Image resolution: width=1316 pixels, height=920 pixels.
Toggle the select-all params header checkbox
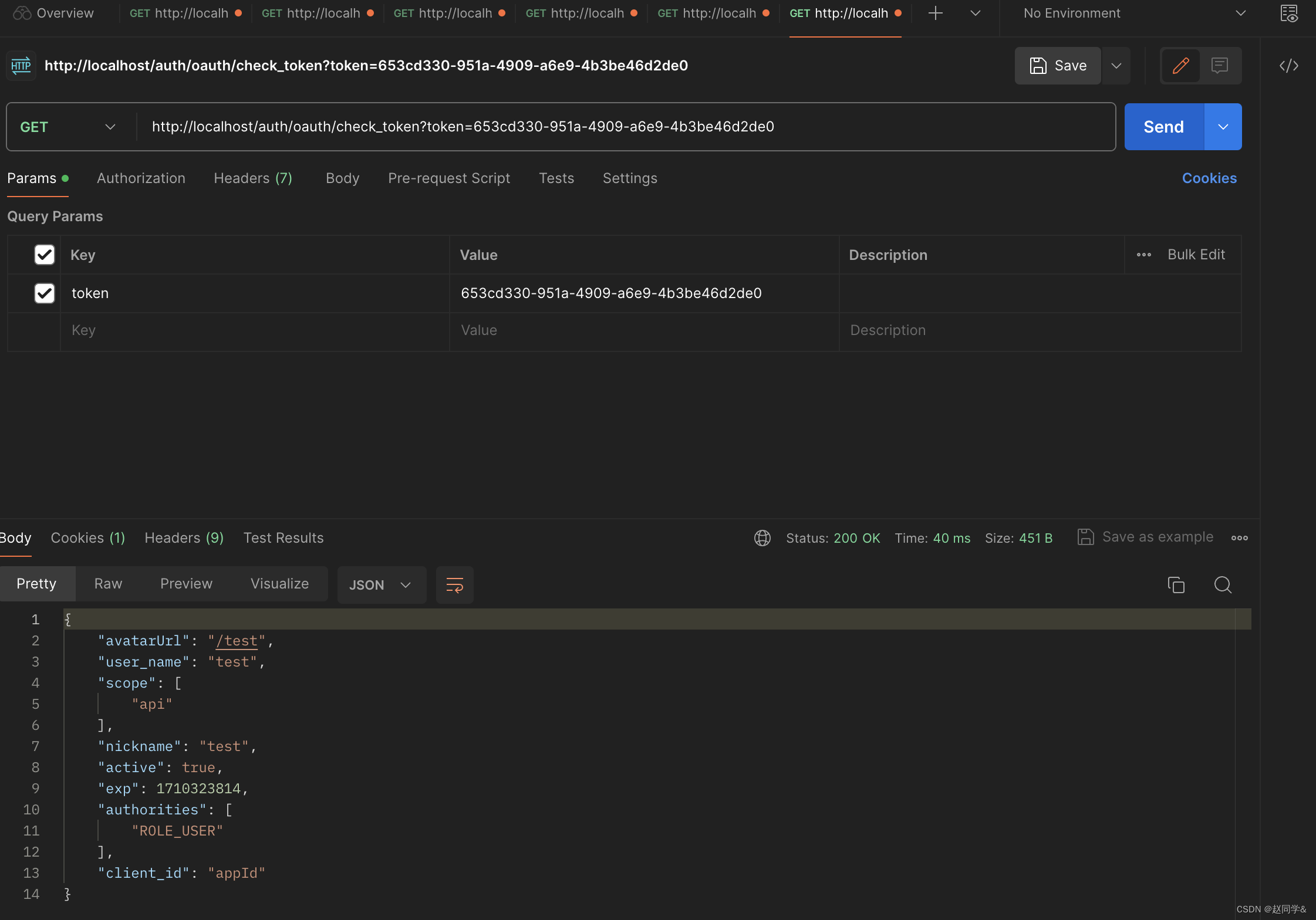coord(45,255)
